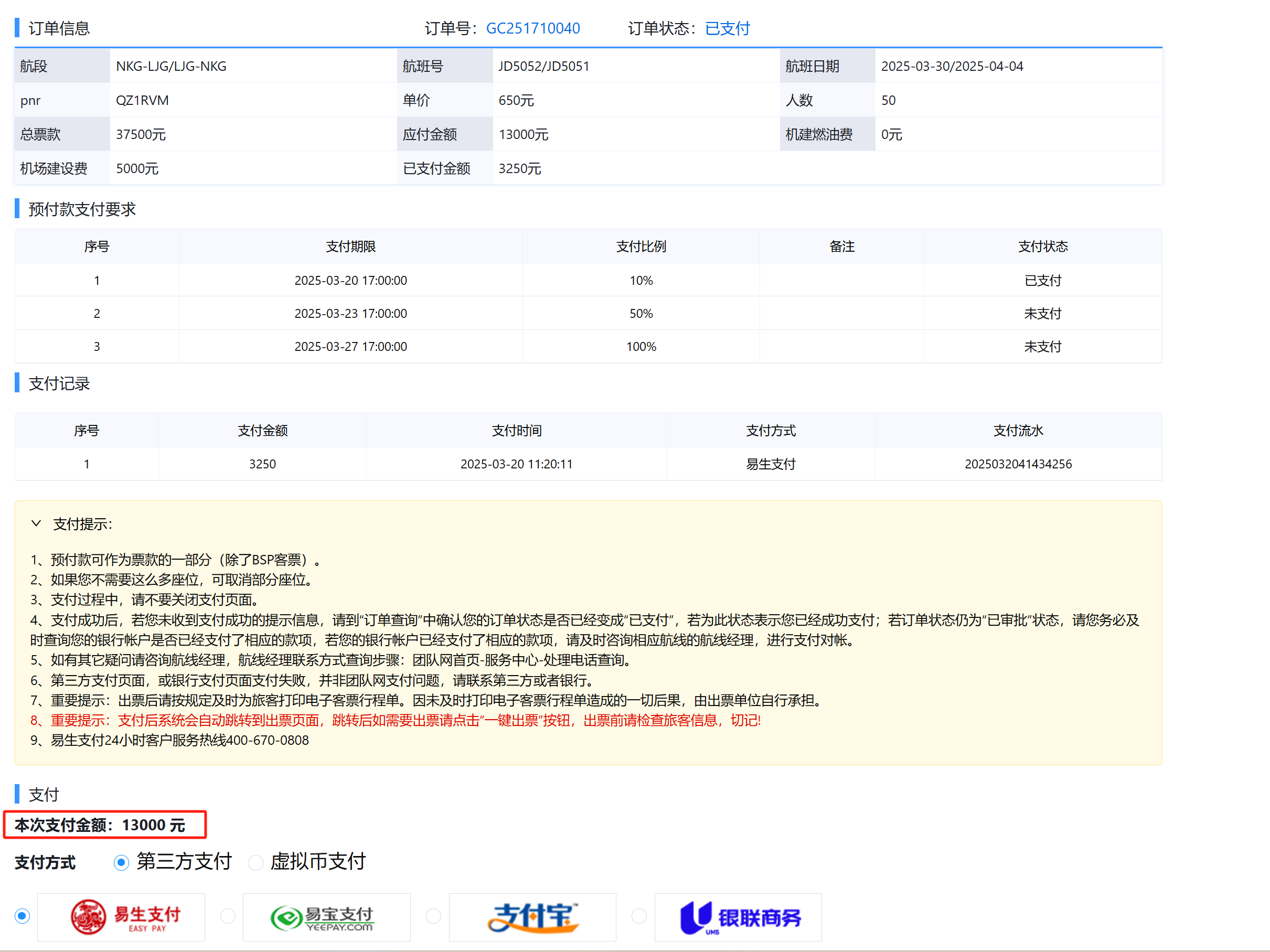The height and width of the screenshot is (952, 1270).
Task: Choose the 银联商务 radio button
Action: (639, 916)
